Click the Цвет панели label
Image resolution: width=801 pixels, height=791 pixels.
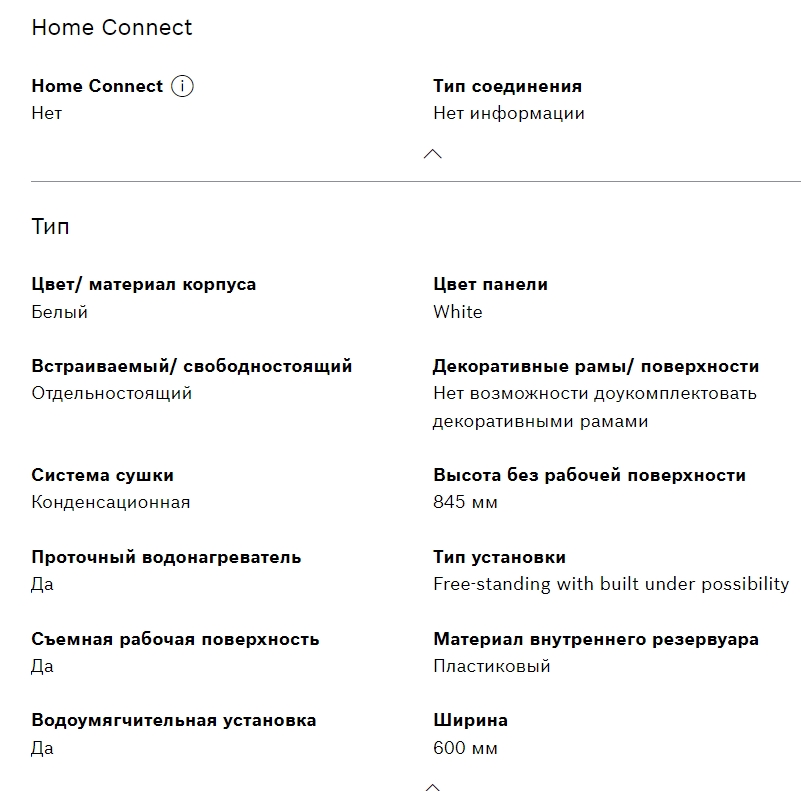(x=490, y=284)
